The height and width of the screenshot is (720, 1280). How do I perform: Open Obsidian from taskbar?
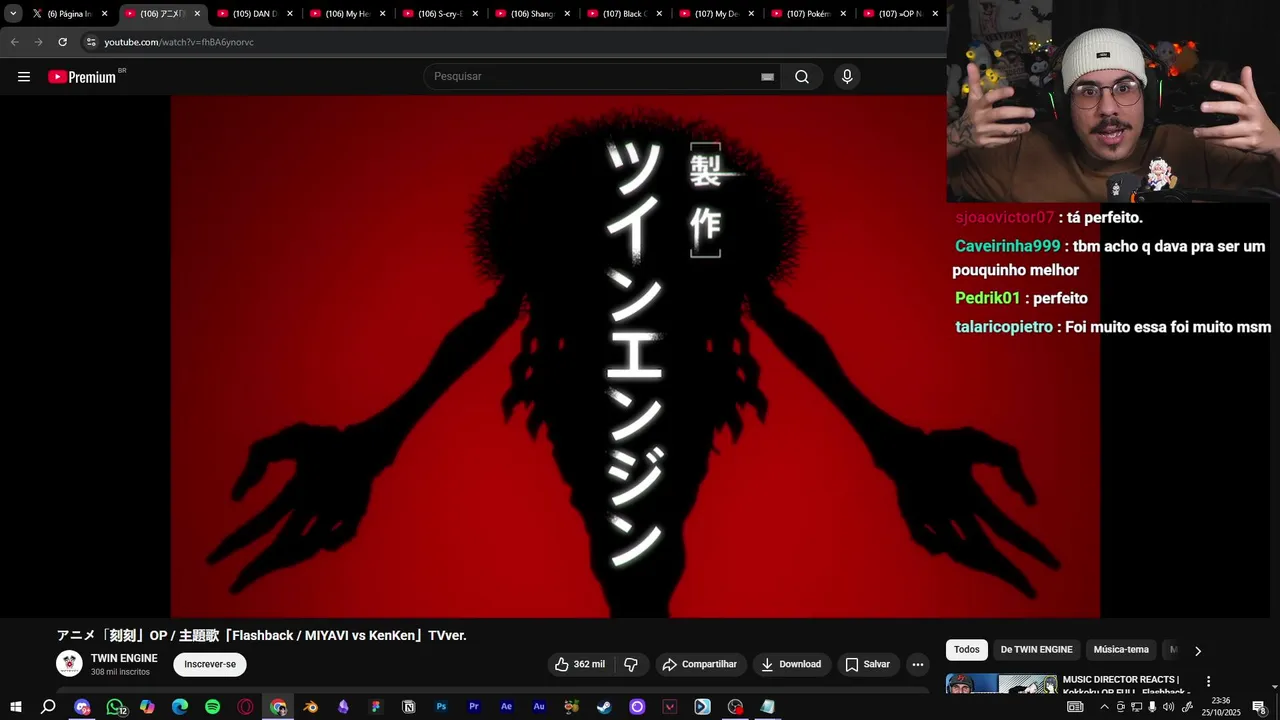coord(343,707)
